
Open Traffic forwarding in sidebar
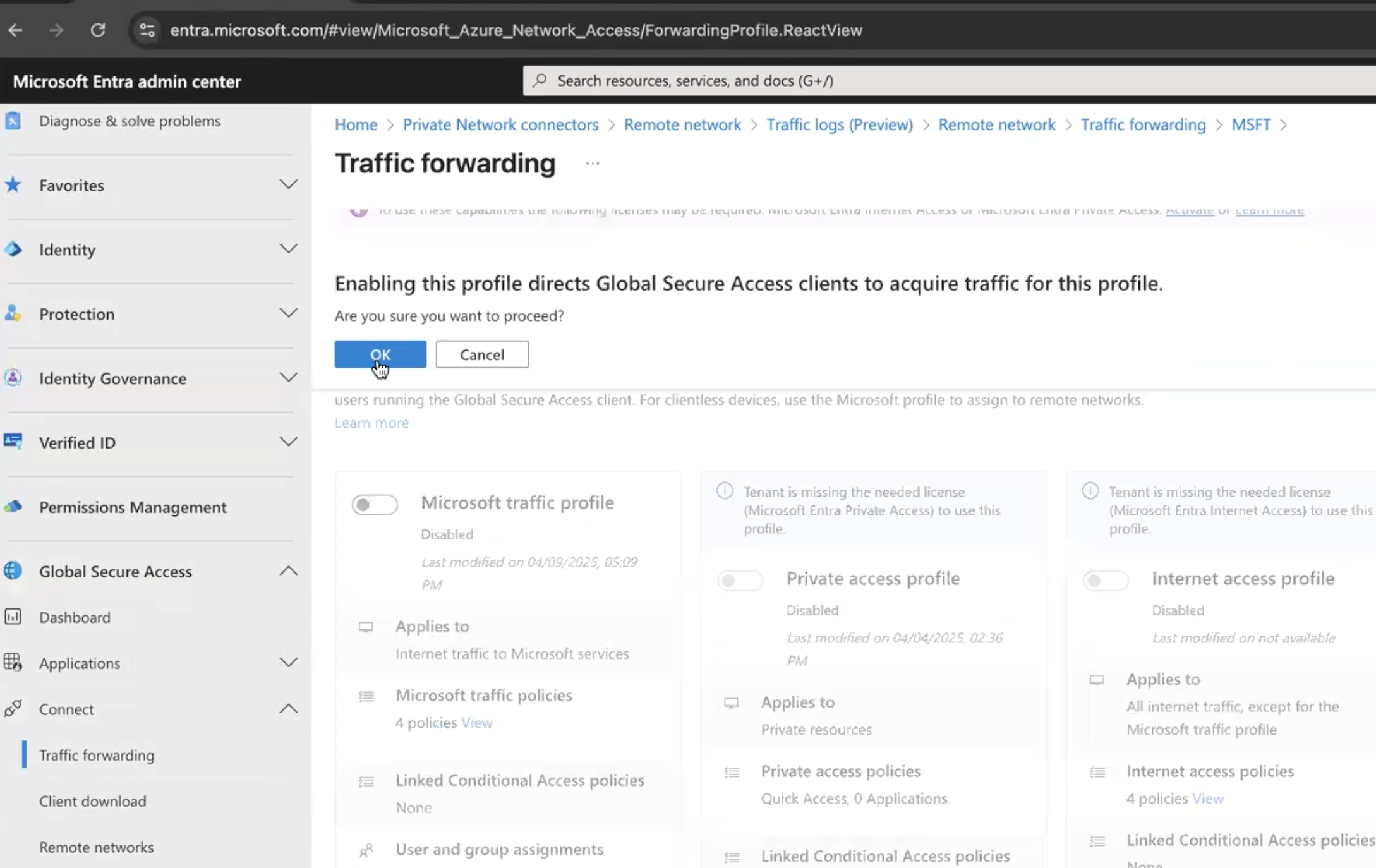pyautogui.click(x=97, y=755)
